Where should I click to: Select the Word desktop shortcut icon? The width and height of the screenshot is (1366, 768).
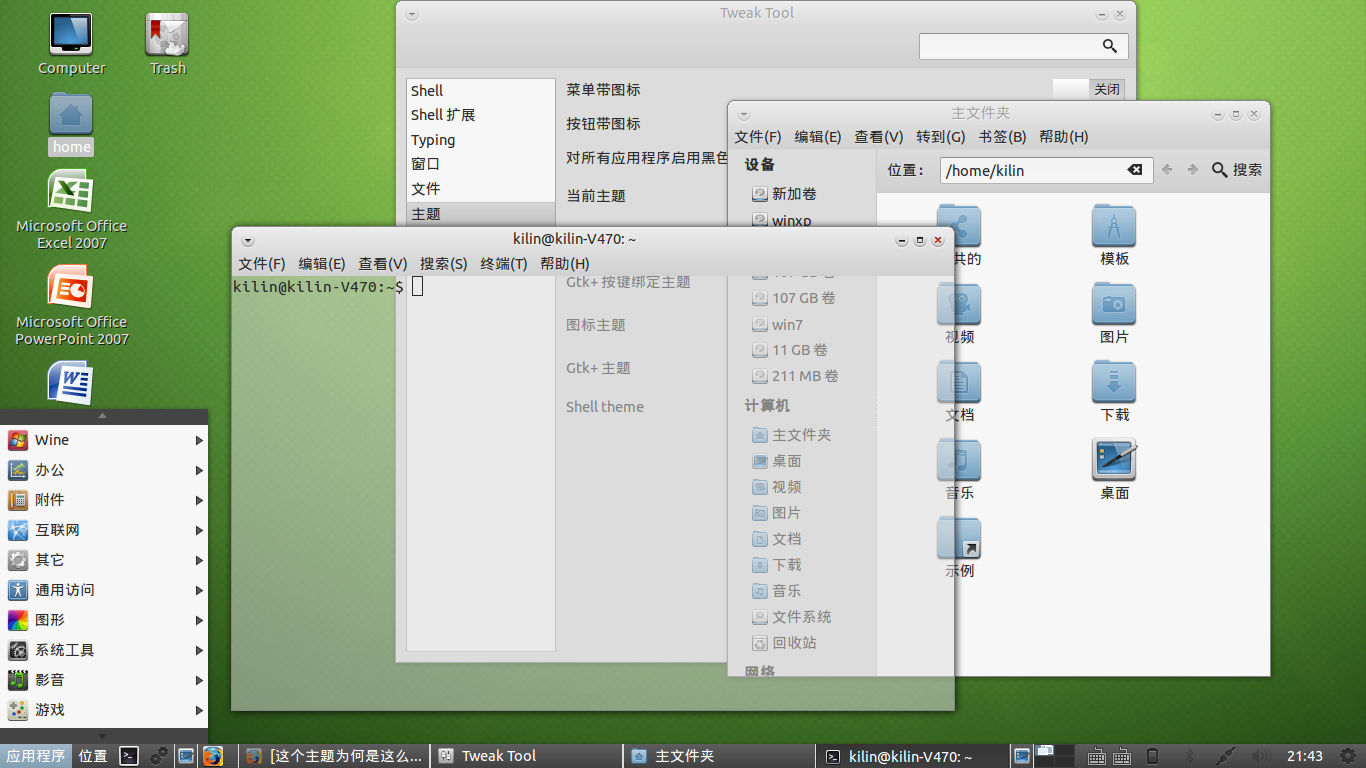(71, 383)
